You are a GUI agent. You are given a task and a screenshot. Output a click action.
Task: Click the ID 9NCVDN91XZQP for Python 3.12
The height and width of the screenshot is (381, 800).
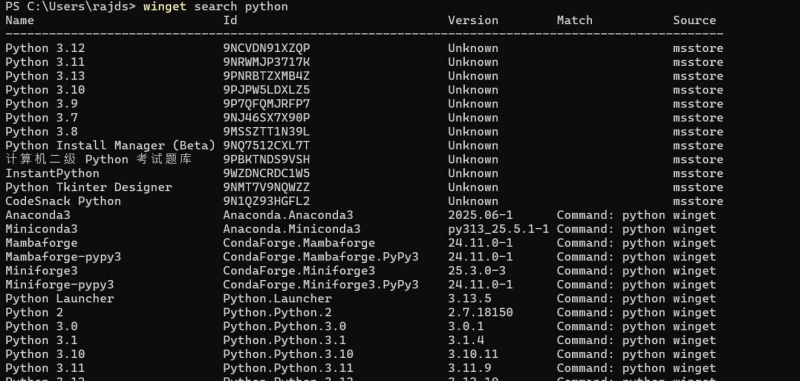tap(266, 48)
